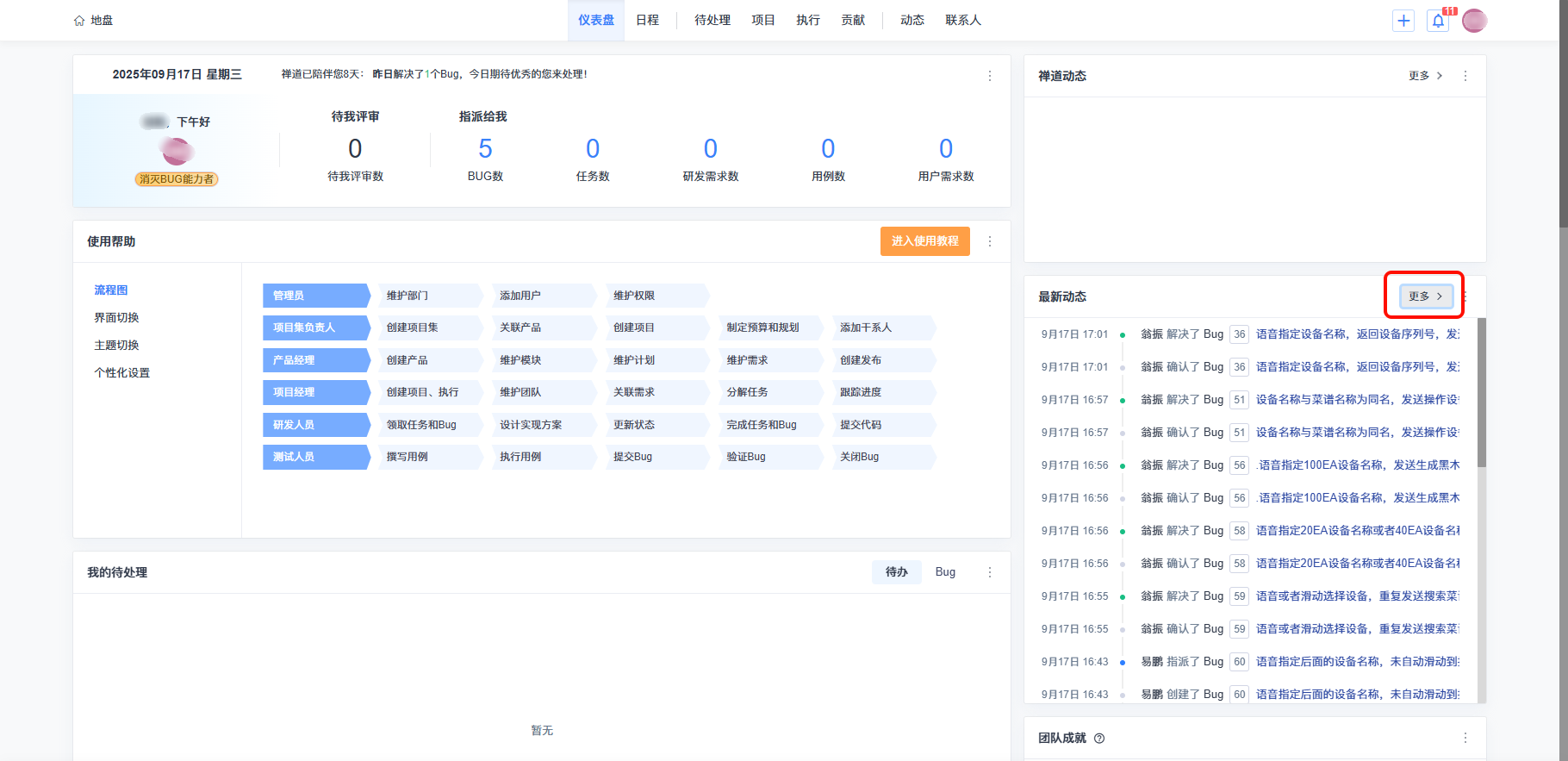Screen dimensions: 1568x761
Task: Select 界面切换 in the help sidebar
Action: tap(116, 318)
